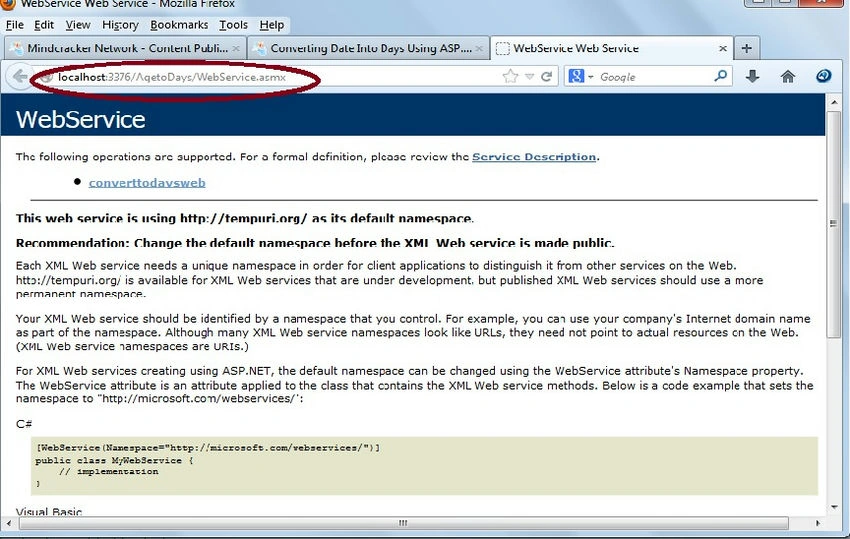This screenshot has width=850, height=539.
Task: Reload the page with the refresh icon
Action: [x=547, y=76]
